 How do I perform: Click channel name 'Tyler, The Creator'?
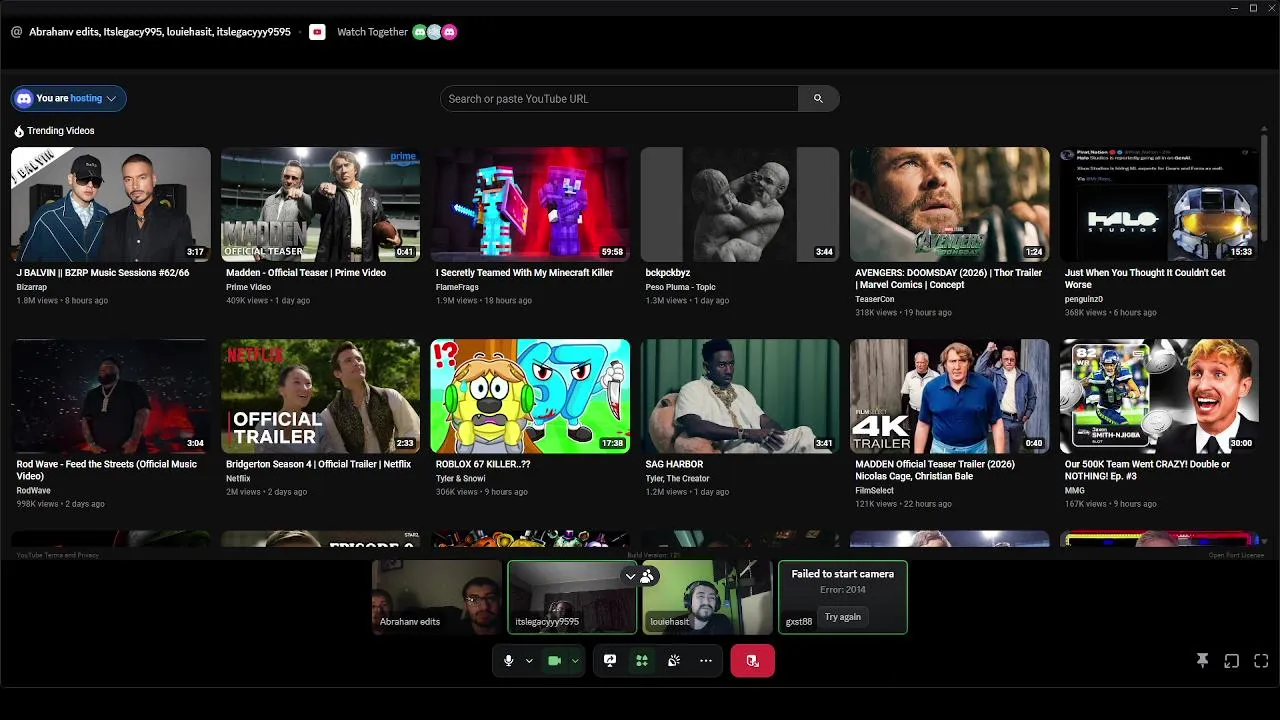pos(678,478)
